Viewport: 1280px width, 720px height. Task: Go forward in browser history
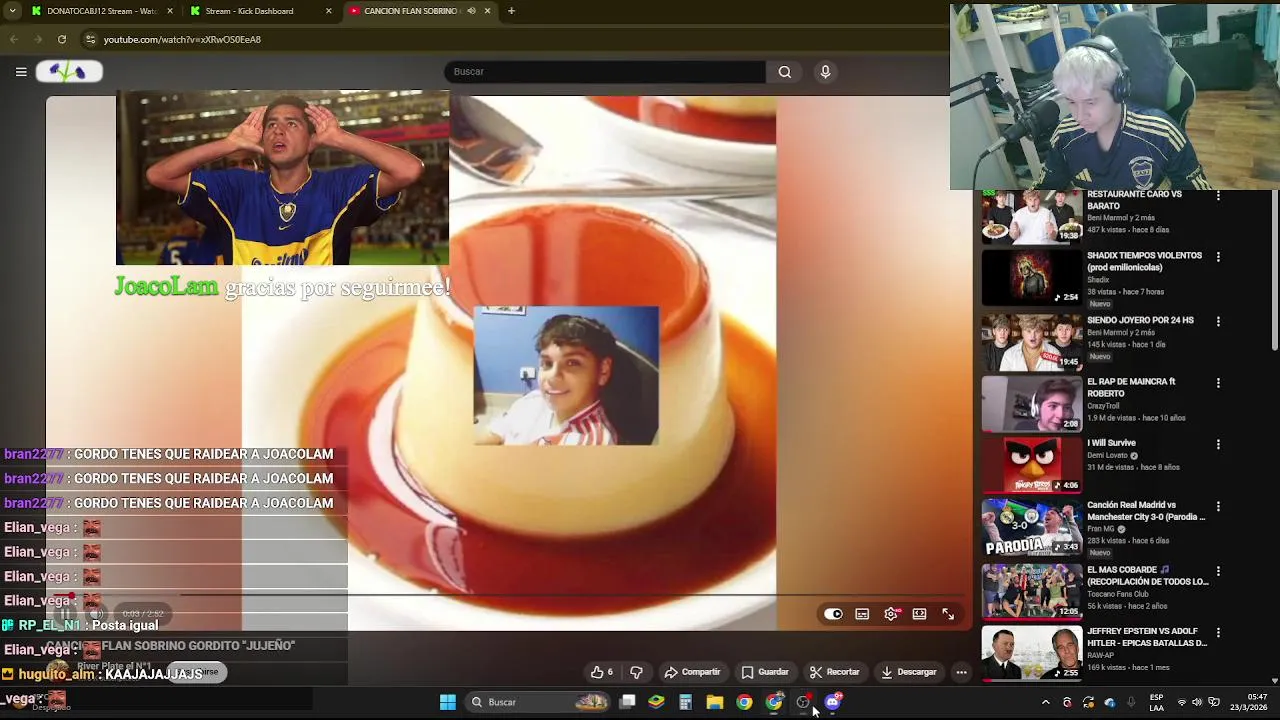click(38, 39)
